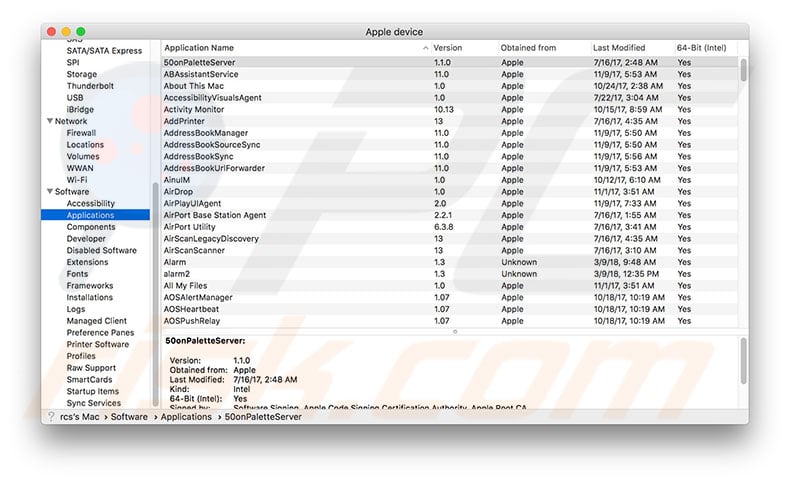This screenshot has width=790, height=483.
Task: Open Sync Services in sidebar
Action: [x=94, y=403]
